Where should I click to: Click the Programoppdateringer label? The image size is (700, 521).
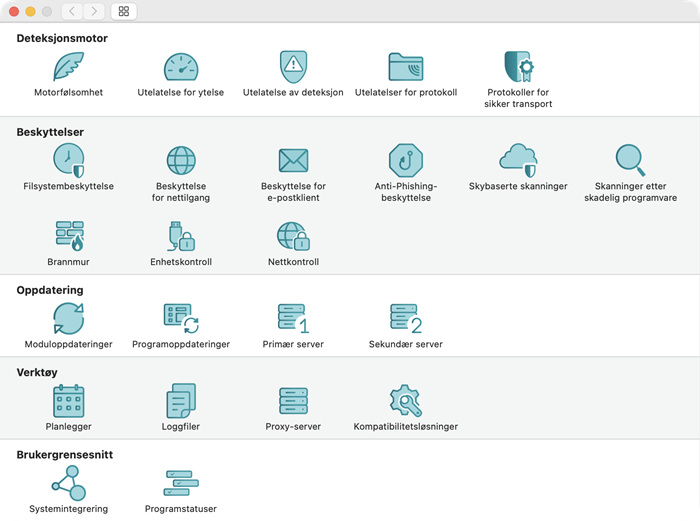click(x=181, y=344)
